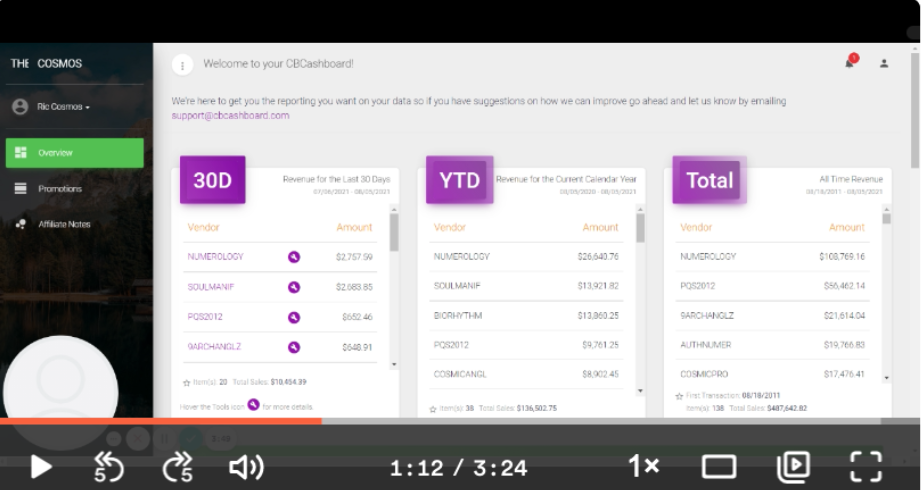
Task: Click the notification bell icon
Action: (850, 63)
